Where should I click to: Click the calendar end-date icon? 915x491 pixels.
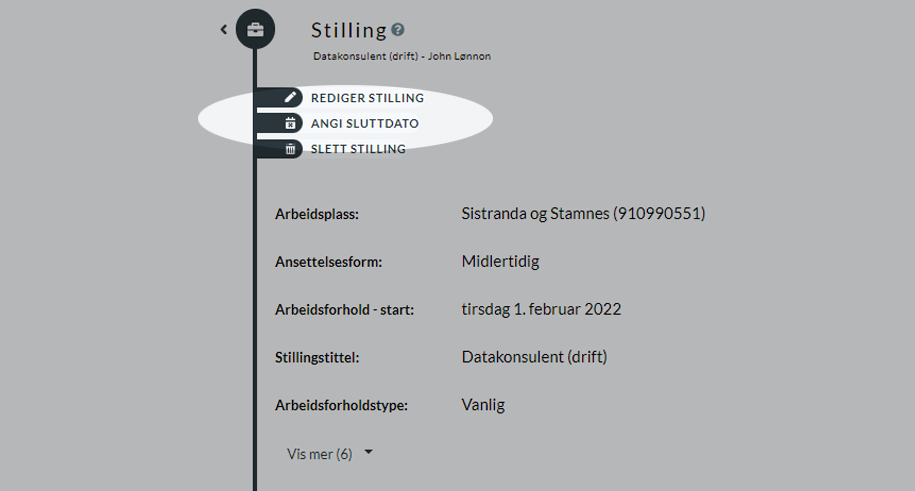tap(290, 123)
